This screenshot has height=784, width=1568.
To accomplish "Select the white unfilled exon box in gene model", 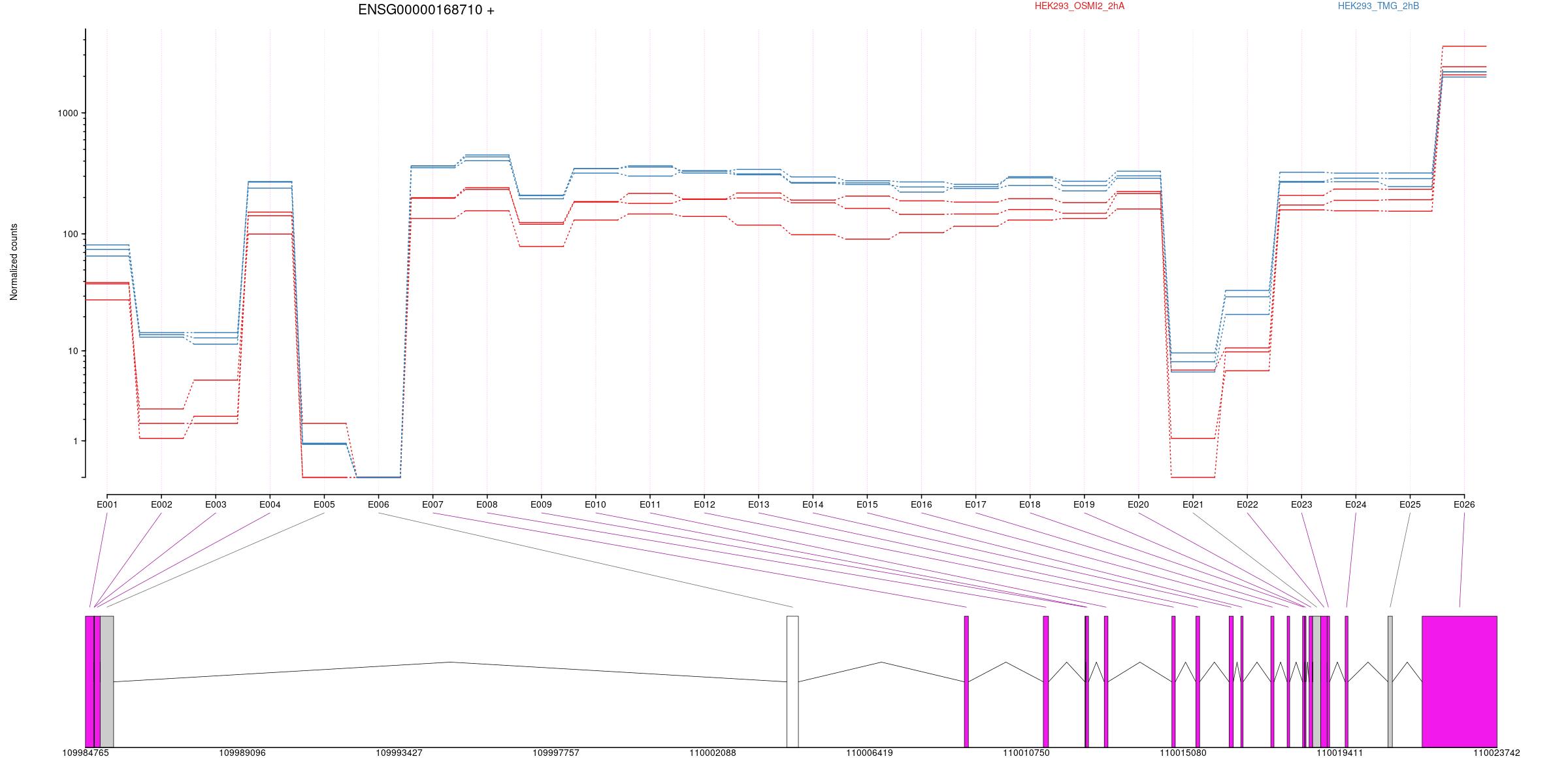I will 792,681.
